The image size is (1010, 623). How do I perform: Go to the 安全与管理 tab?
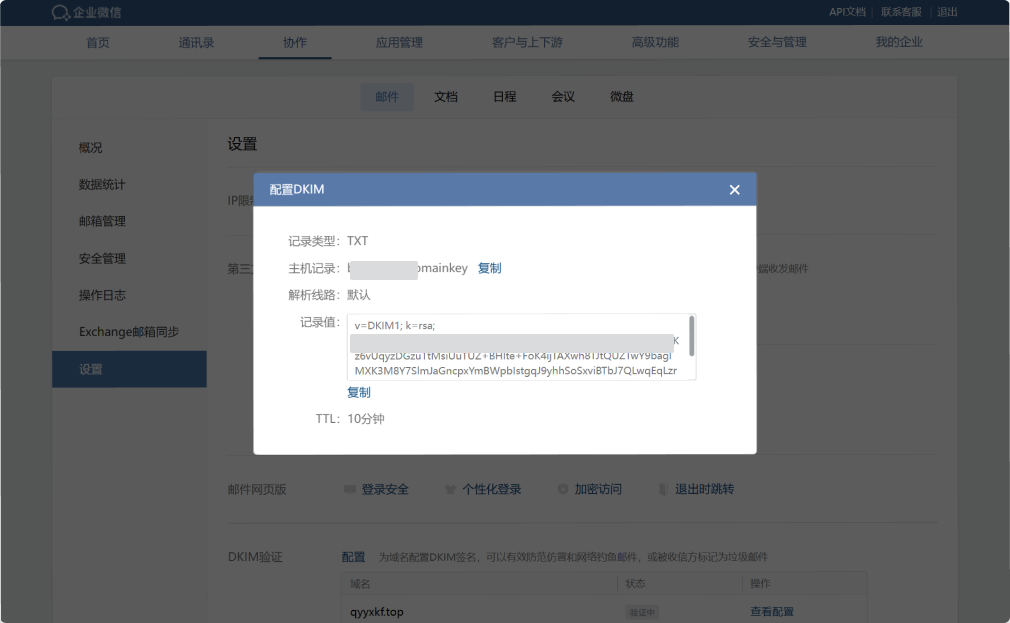777,43
